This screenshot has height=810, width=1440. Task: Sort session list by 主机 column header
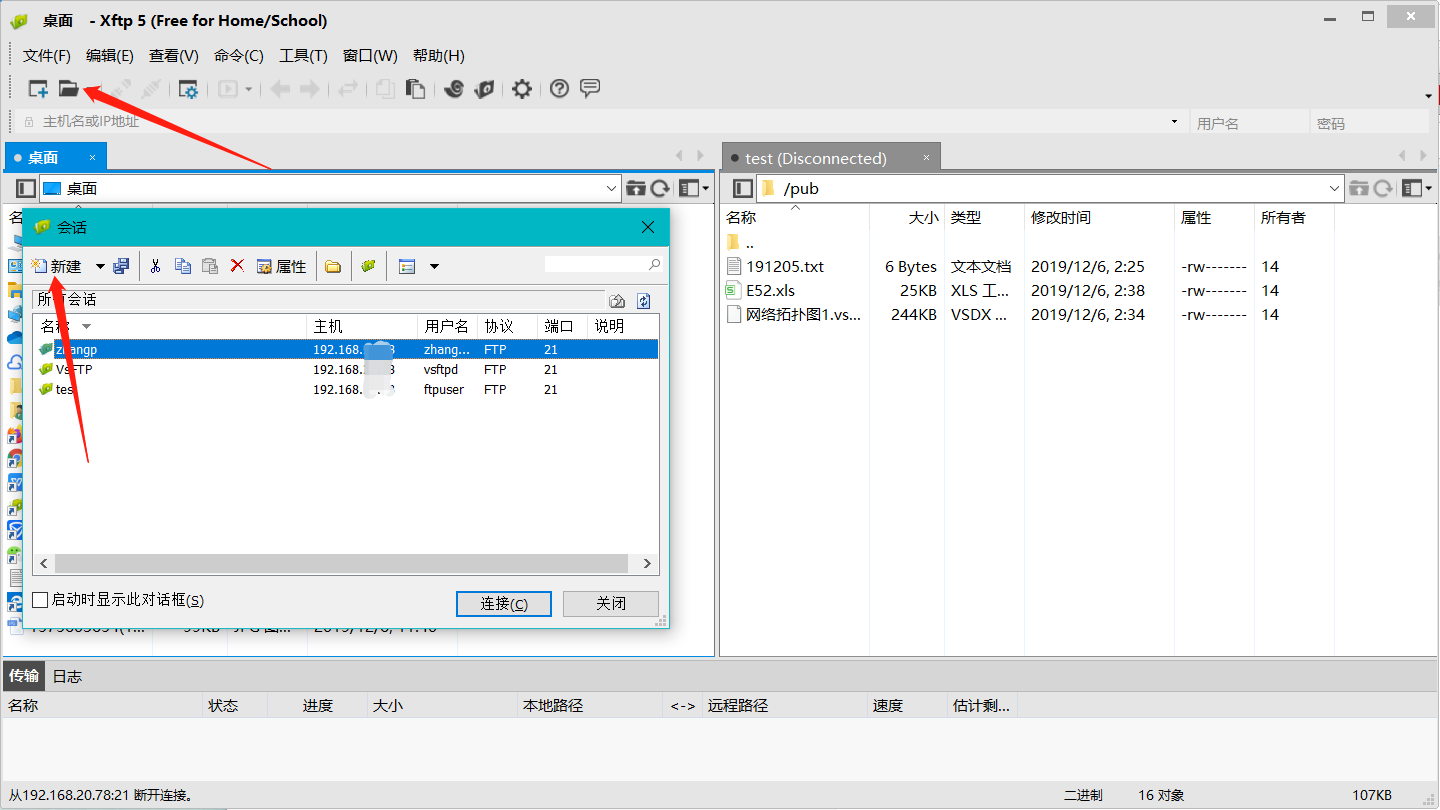tap(362, 326)
